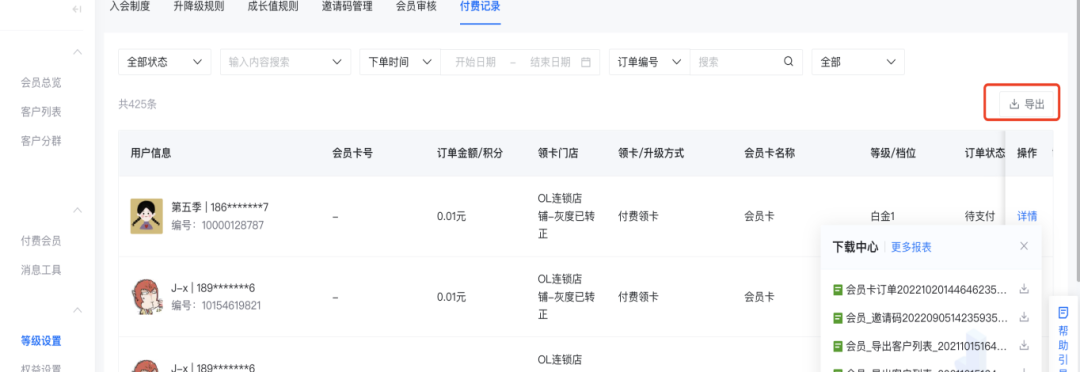The width and height of the screenshot is (1080, 372).
Task: Collapse the sidebar with the arrow icon
Action: click(77, 9)
